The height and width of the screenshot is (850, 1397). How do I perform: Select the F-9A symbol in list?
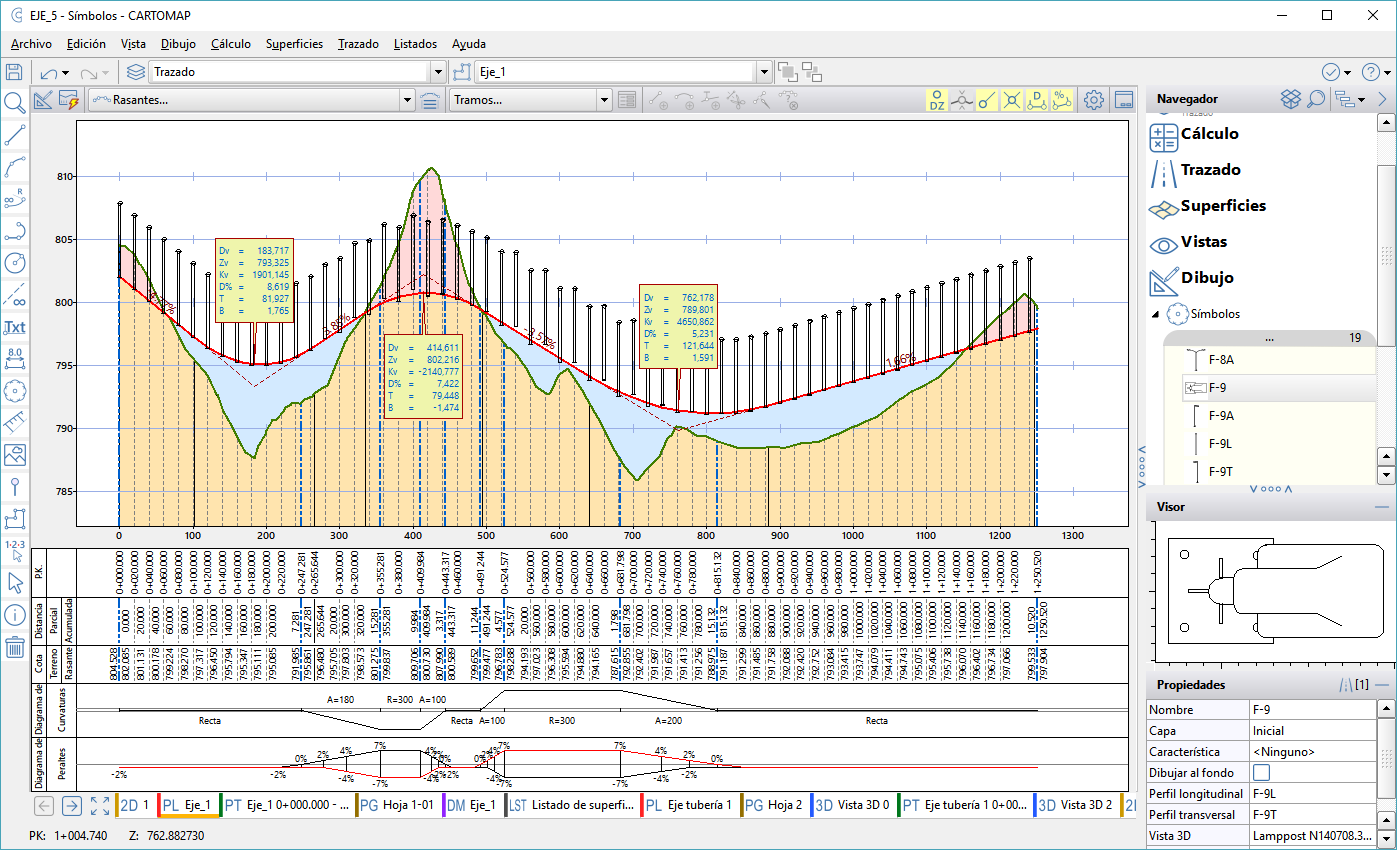(x=1221, y=415)
